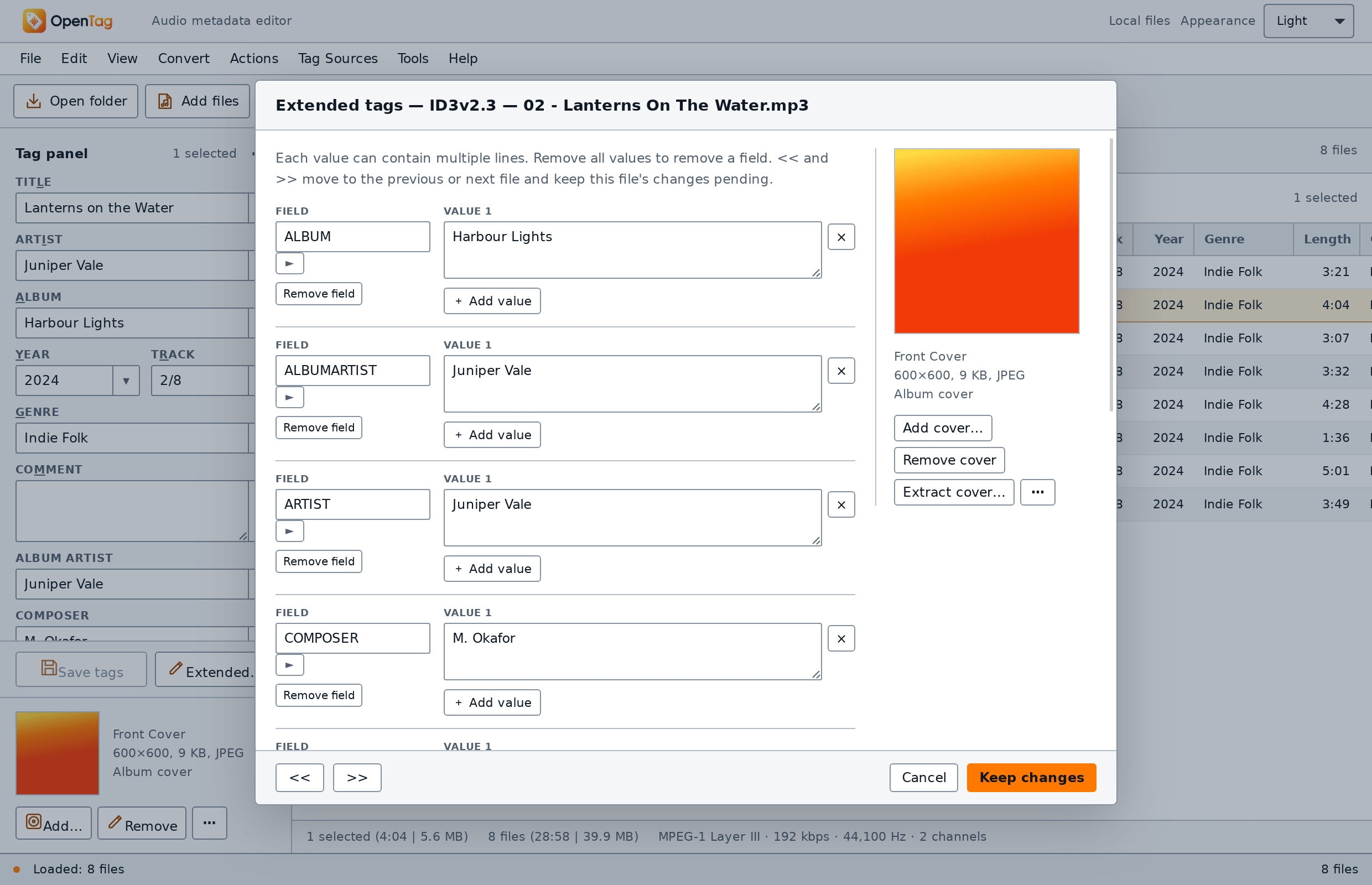Open the Convert menu
Viewport: 1372px width, 885px height.
click(183, 59)
